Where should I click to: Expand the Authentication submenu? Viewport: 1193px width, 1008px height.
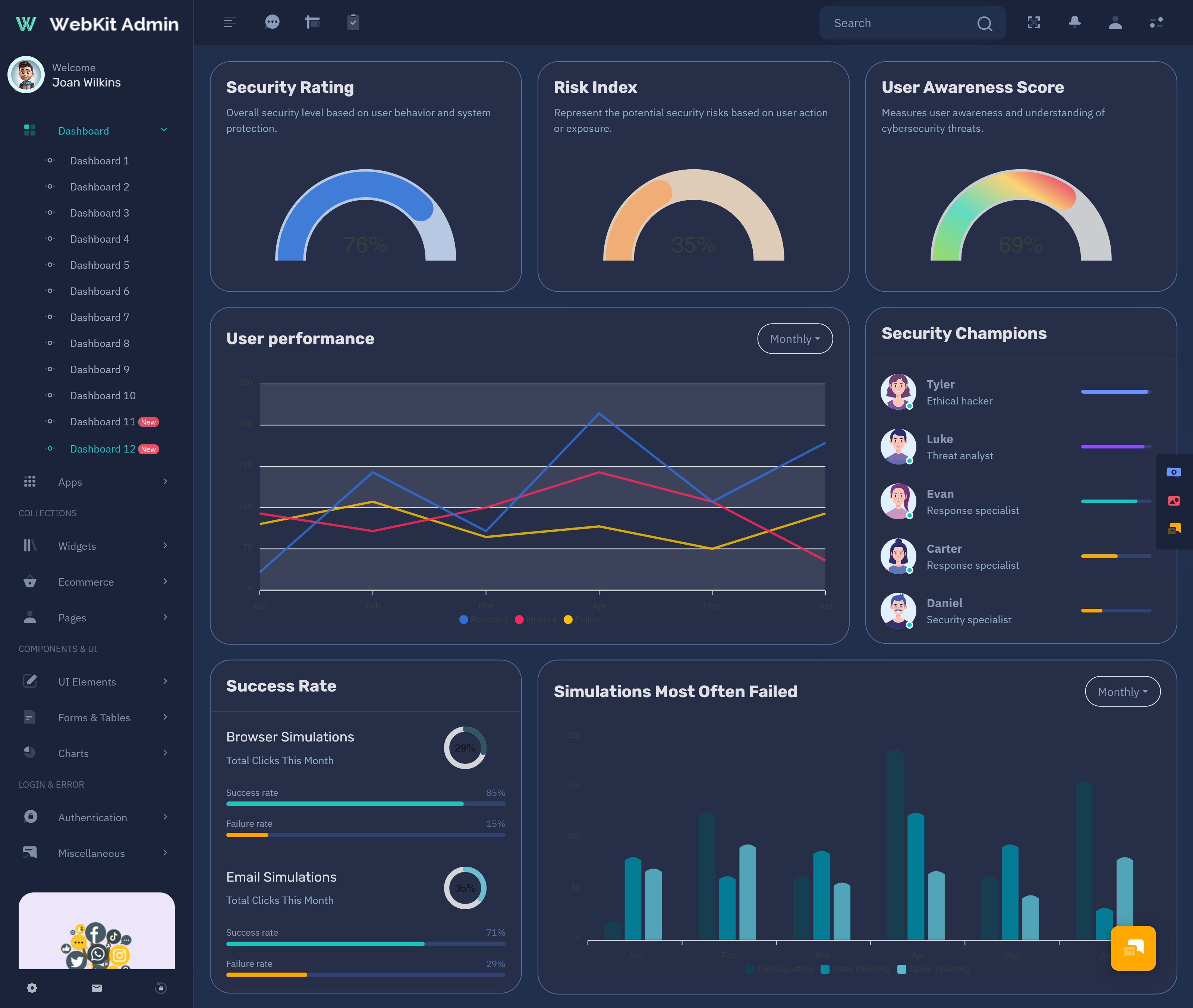(165, 817)
